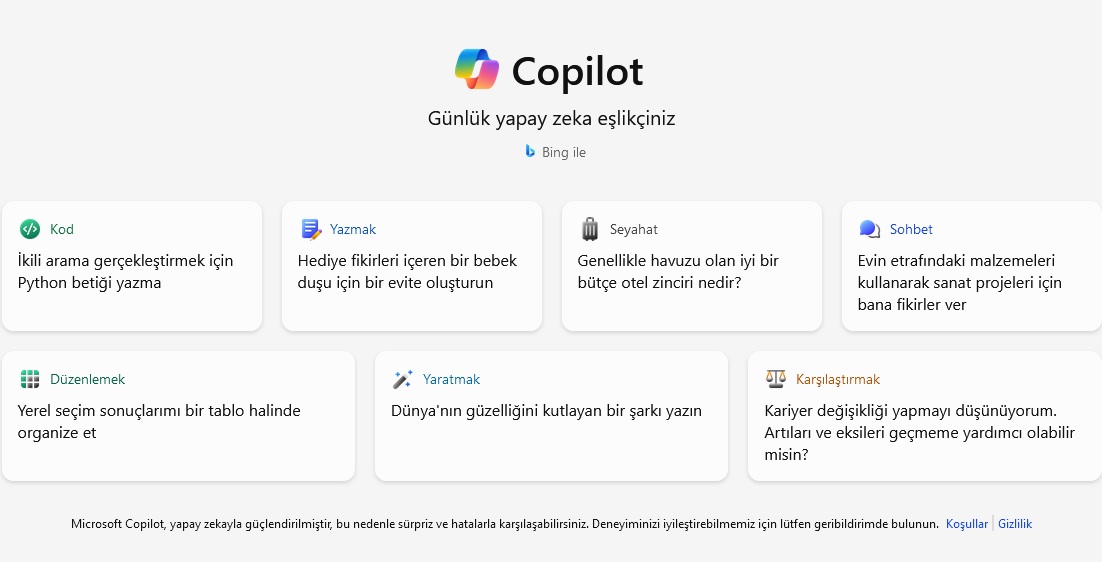
Task: Click the Yazmak notepad pencil icon
Action: pyautogui.click(x=311, y=229)
